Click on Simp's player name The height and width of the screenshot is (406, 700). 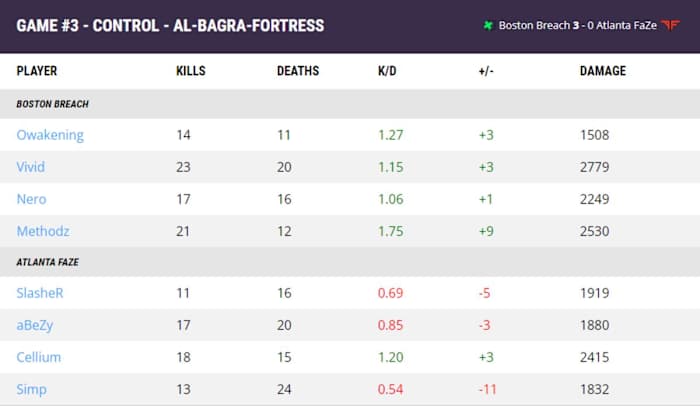point(31,389)
